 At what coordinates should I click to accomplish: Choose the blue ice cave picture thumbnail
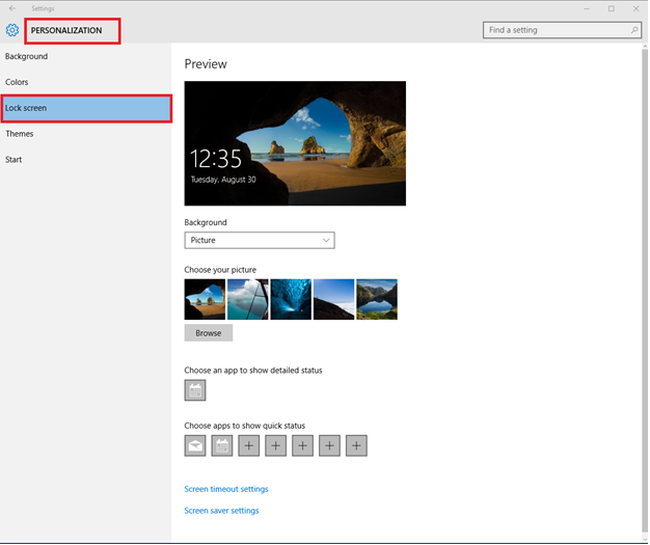(291, 299)
